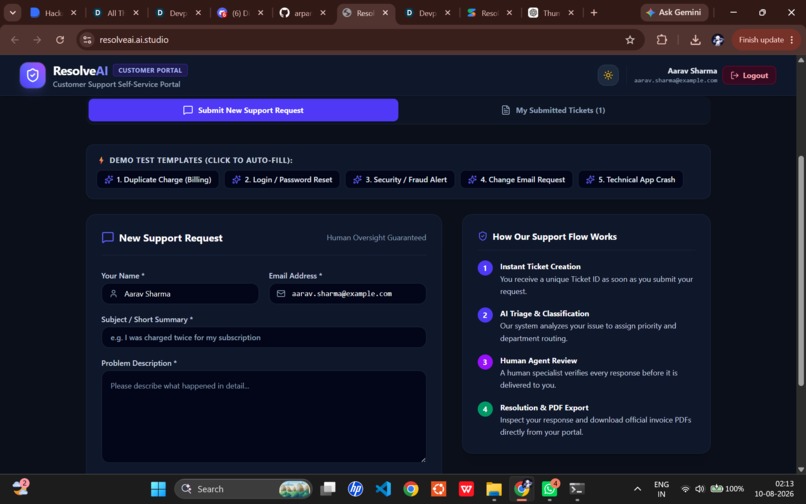
Task: Click the Logout button
Action: [x=749, y=76]
